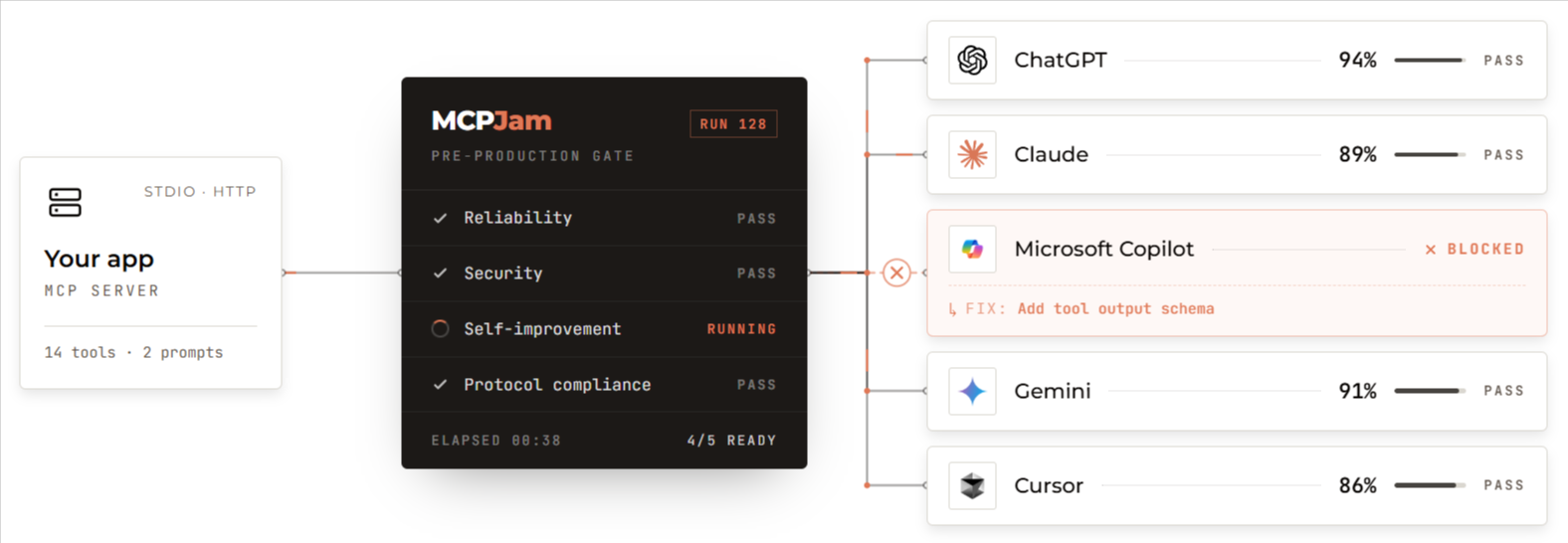This screenshot has width=1568, height=543.
Task: Click the Reliability checkmark icon
Action: click(440, 218)
